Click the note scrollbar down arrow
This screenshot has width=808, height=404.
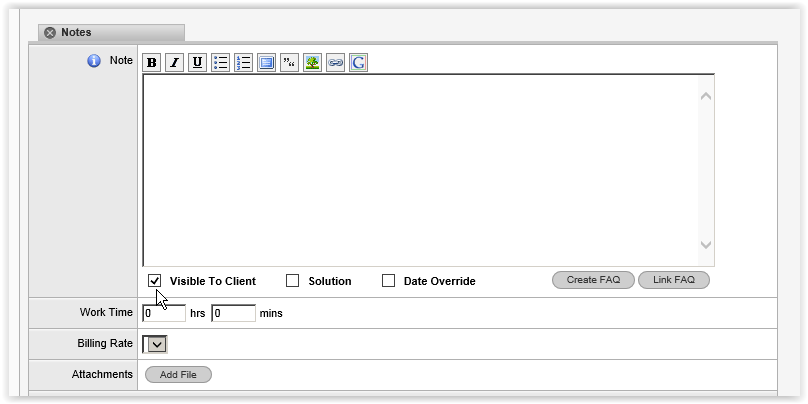706,244
